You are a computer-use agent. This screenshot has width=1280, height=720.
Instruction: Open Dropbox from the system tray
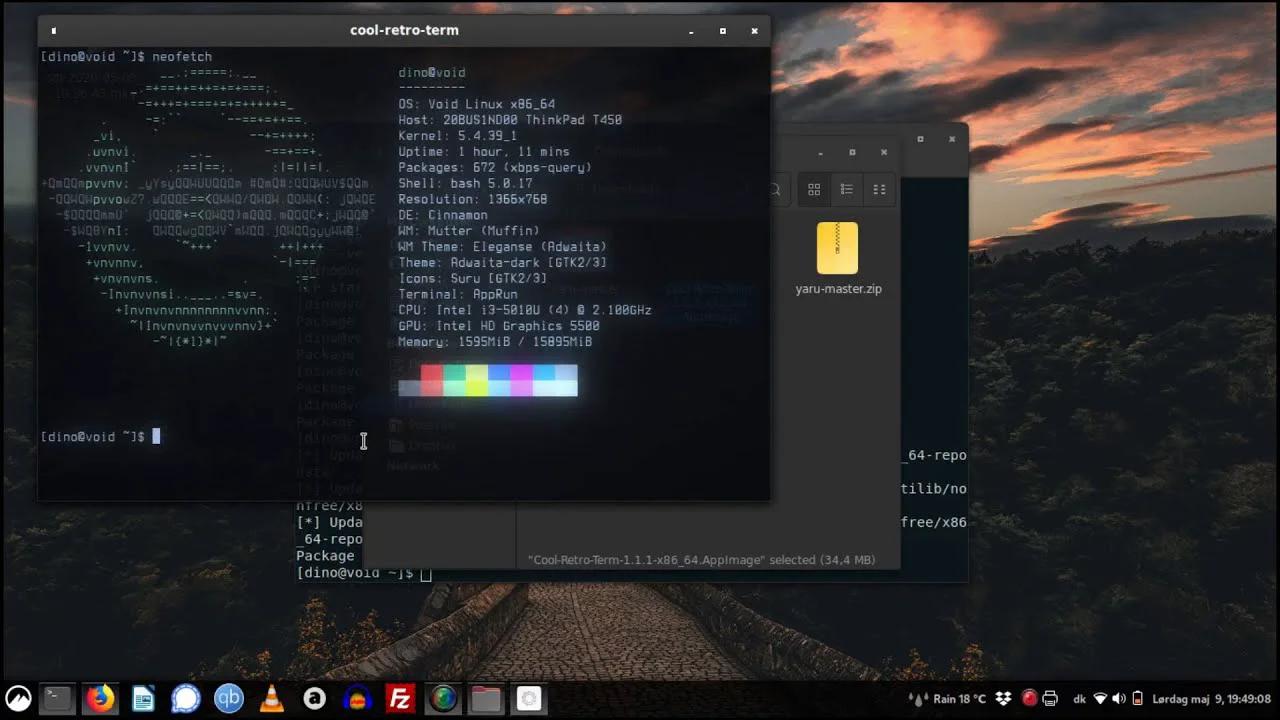[x=1002, y=698]
